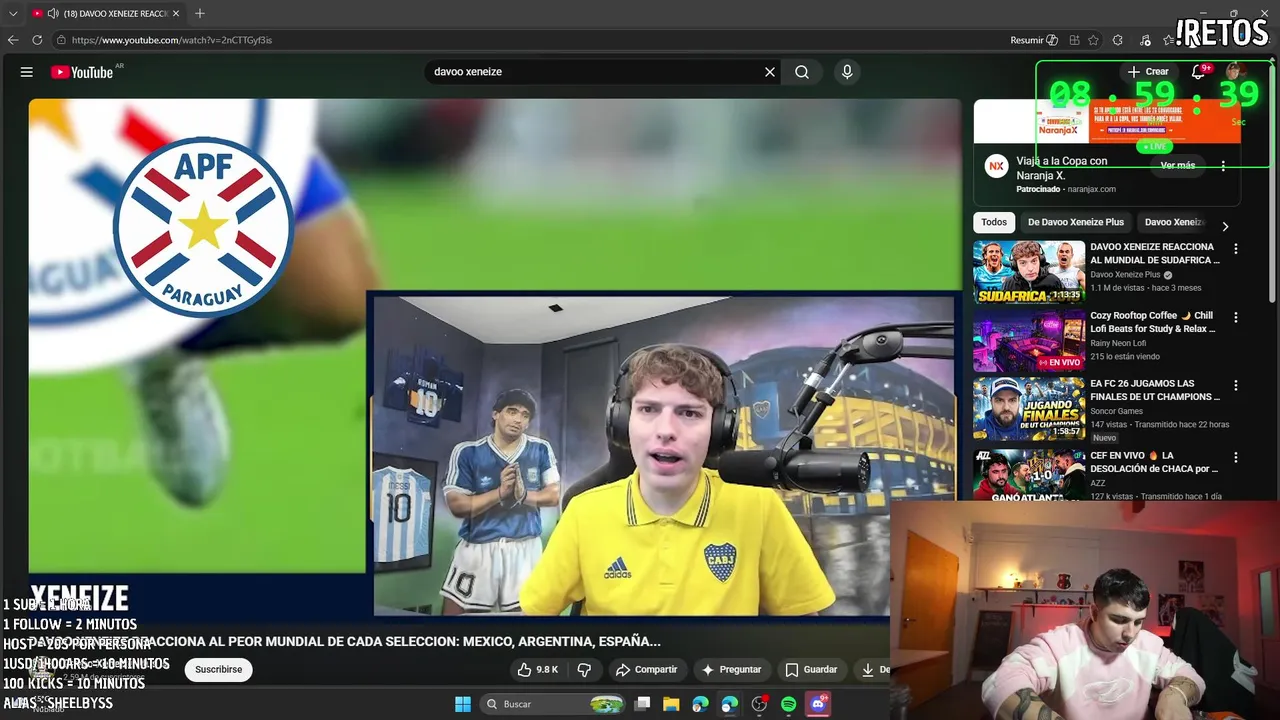This screenshot has width=1280, height=720.
Task: Open the Cozy Rooftop Coffee thumbnail
Action: click(x=1029, y=340)
